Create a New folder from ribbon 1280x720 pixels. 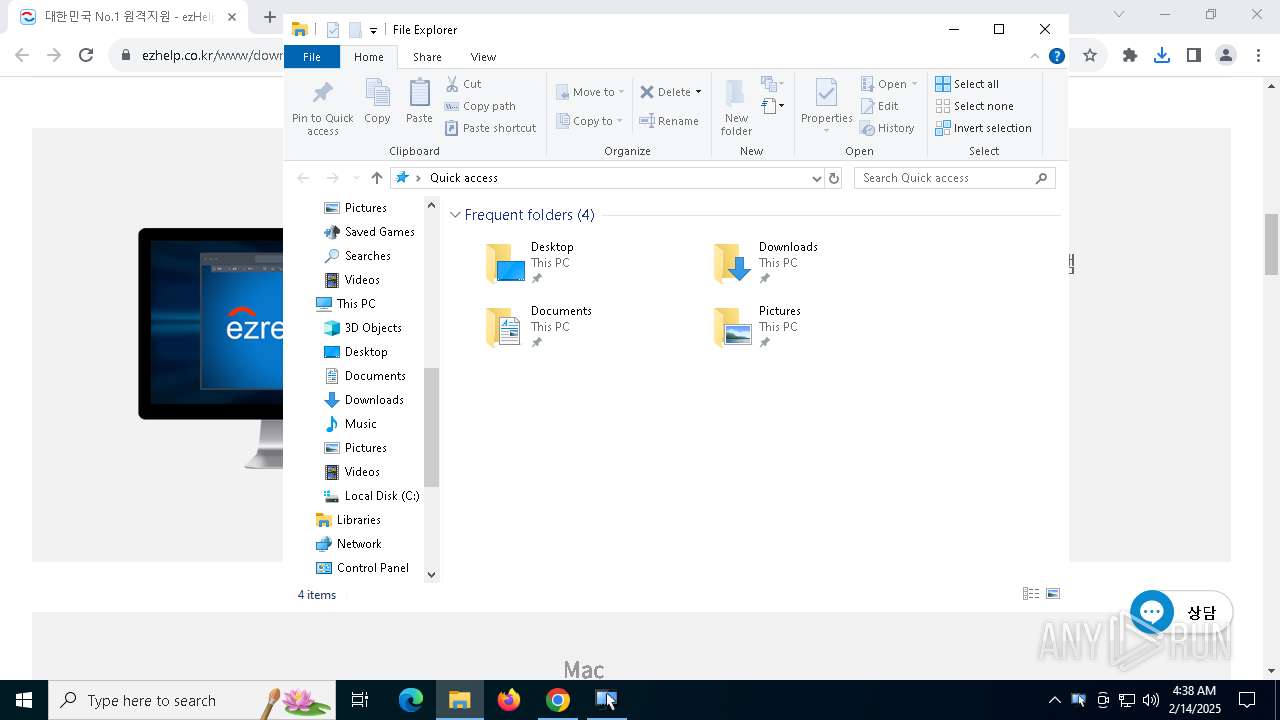736,107
